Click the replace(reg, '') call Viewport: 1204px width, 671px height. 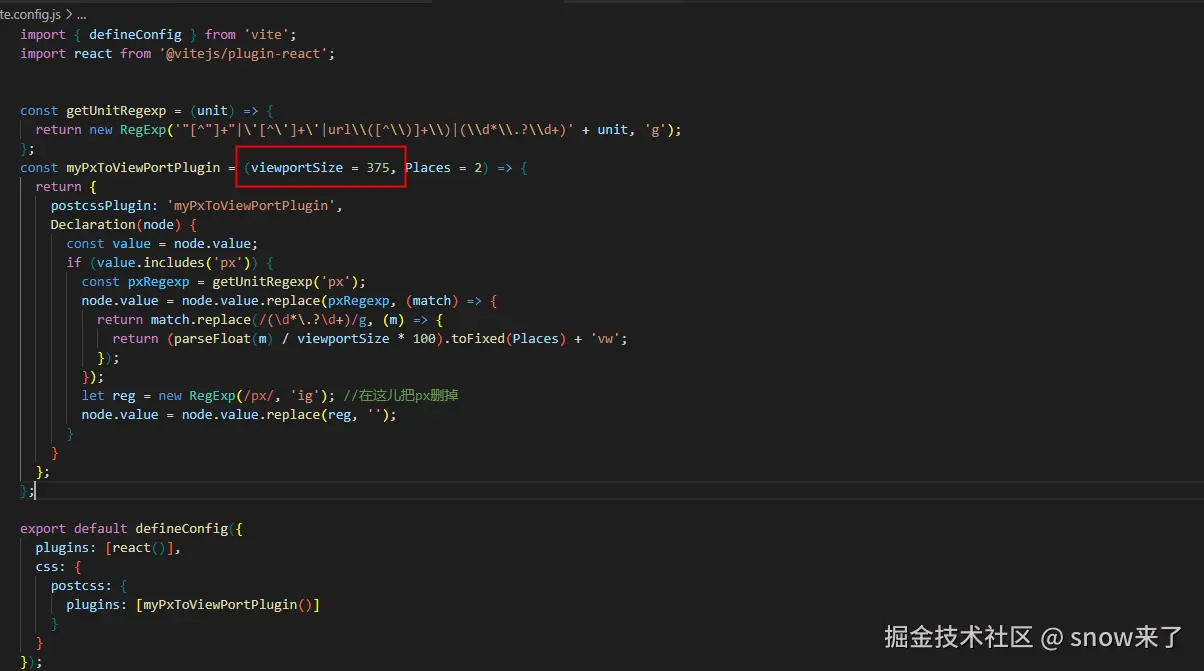point(327,414)
